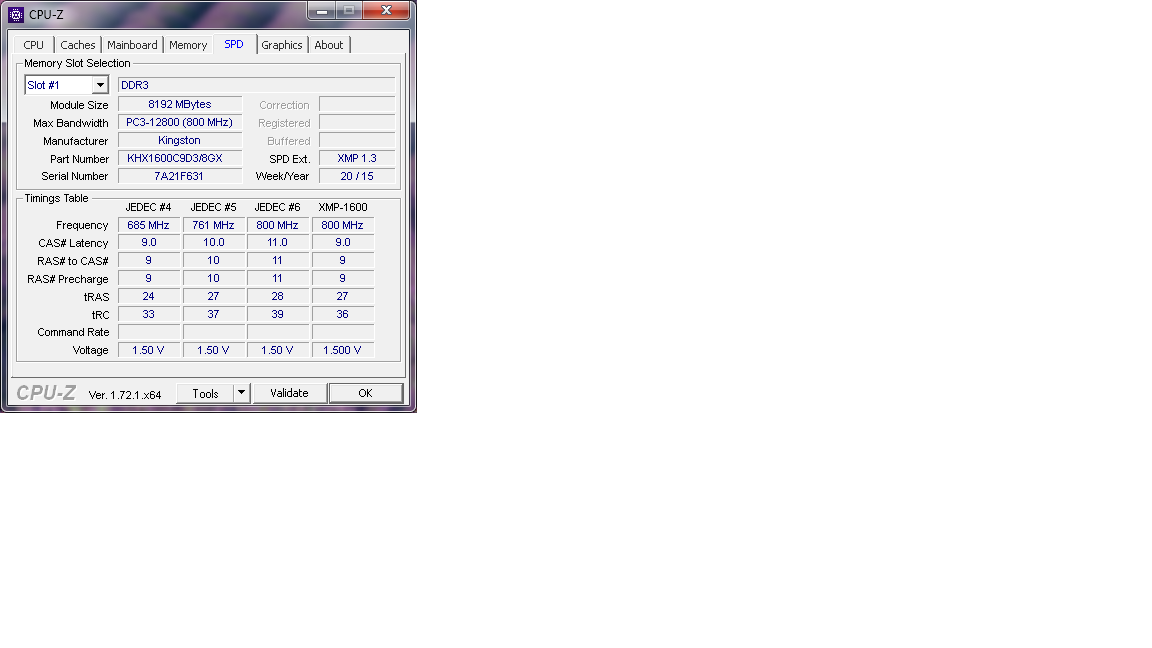Image resolution: width=1152 pixels, height=648 pixels.
Task: Open the About tab
Action: point(329,45)
